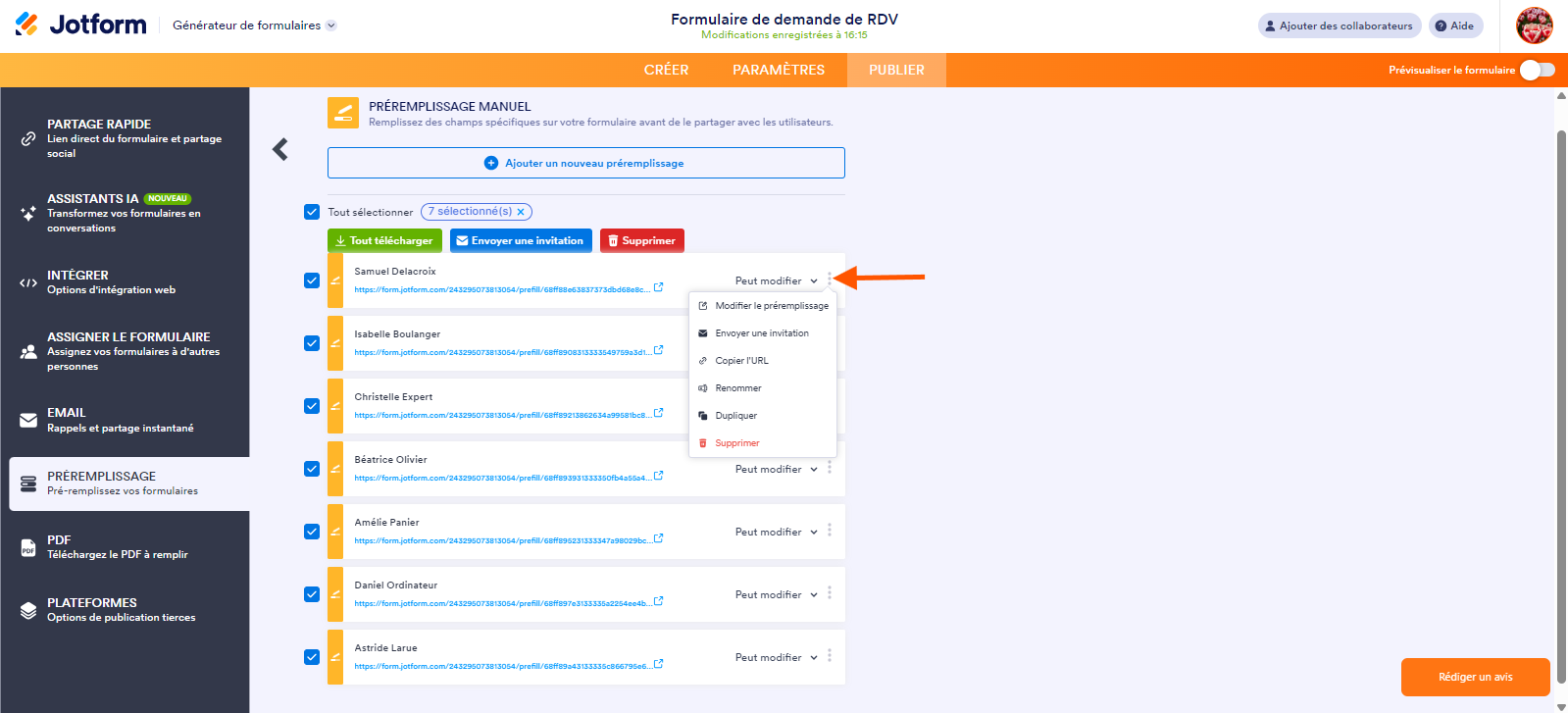Open external link icon for Christelle Expert
Viewport: 1568px width, 713px height.
point(659,413)
